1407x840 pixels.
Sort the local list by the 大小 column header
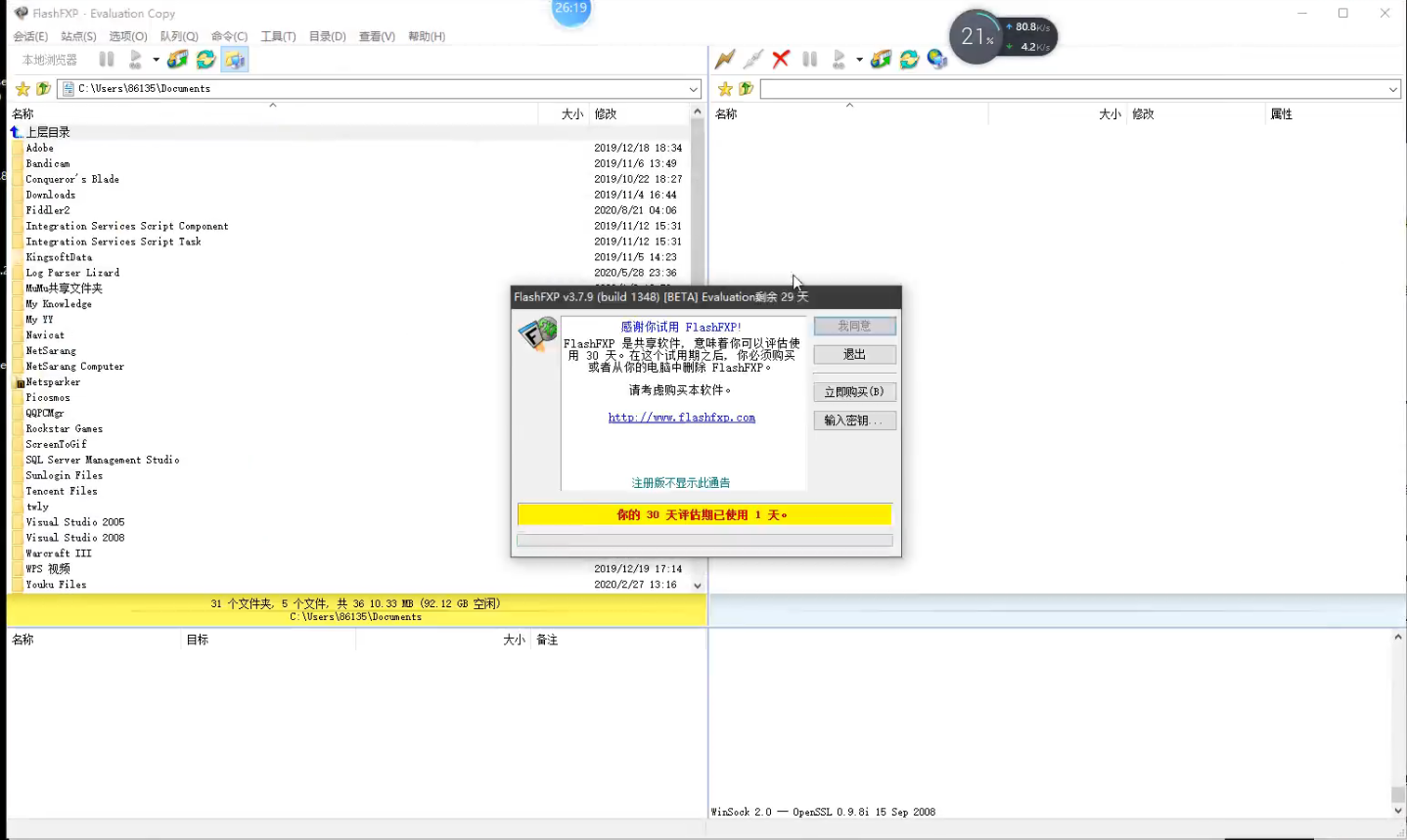[572, 114]
